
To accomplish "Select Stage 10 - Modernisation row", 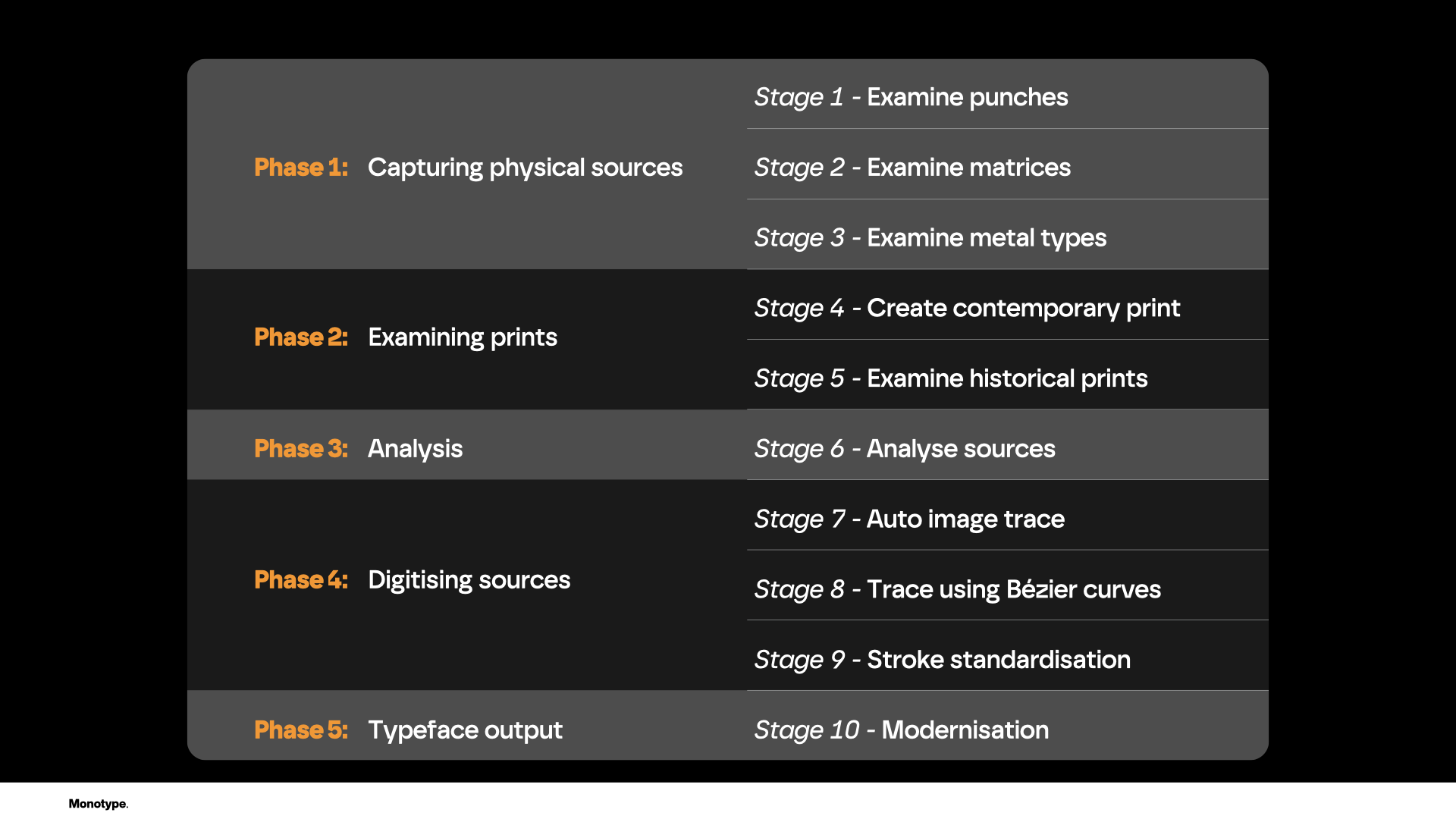I will coord(1008,726).
